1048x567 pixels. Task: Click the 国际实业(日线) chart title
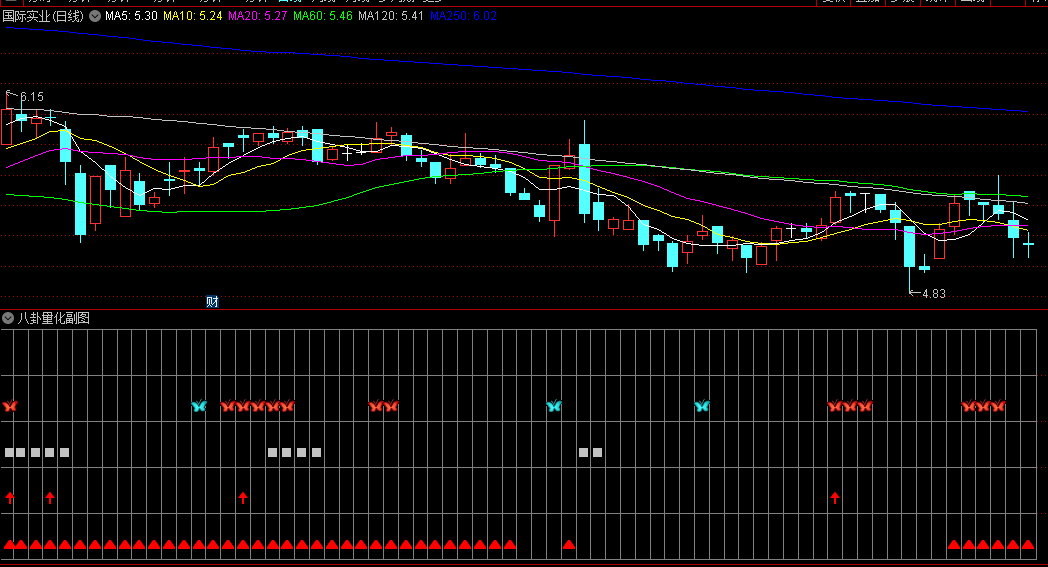tap(43, 17)
